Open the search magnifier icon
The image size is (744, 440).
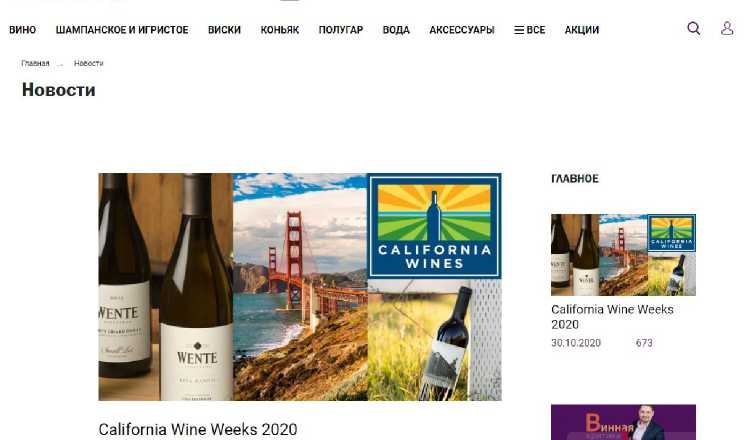coord(694,28)
